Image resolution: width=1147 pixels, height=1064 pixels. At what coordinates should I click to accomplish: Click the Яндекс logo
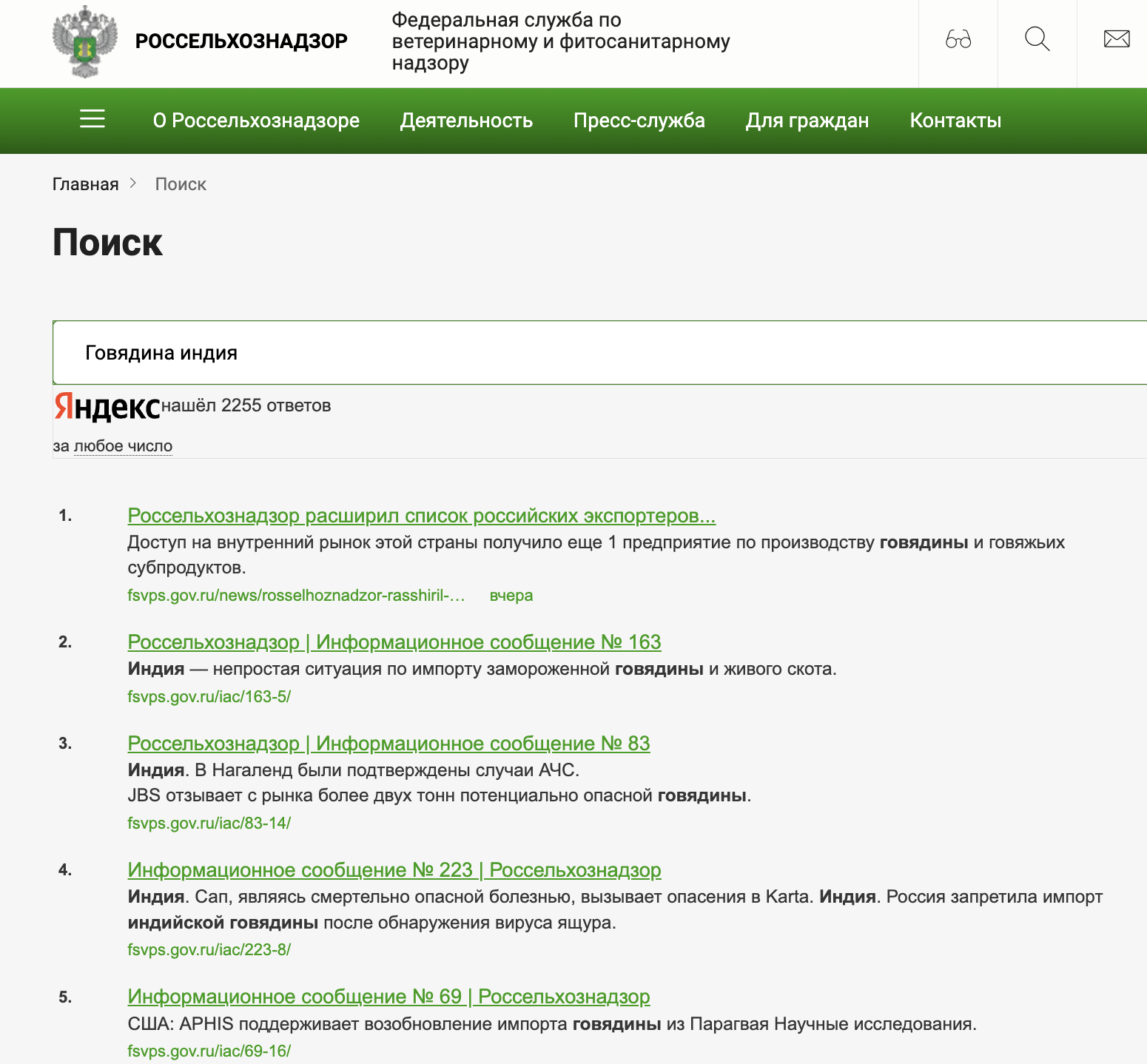107,406
